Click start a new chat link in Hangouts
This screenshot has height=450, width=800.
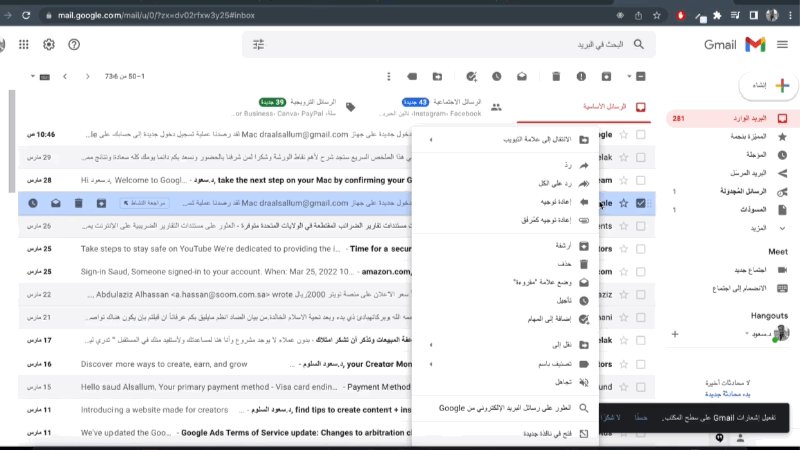pyautogui.click(x=728, y=394)
